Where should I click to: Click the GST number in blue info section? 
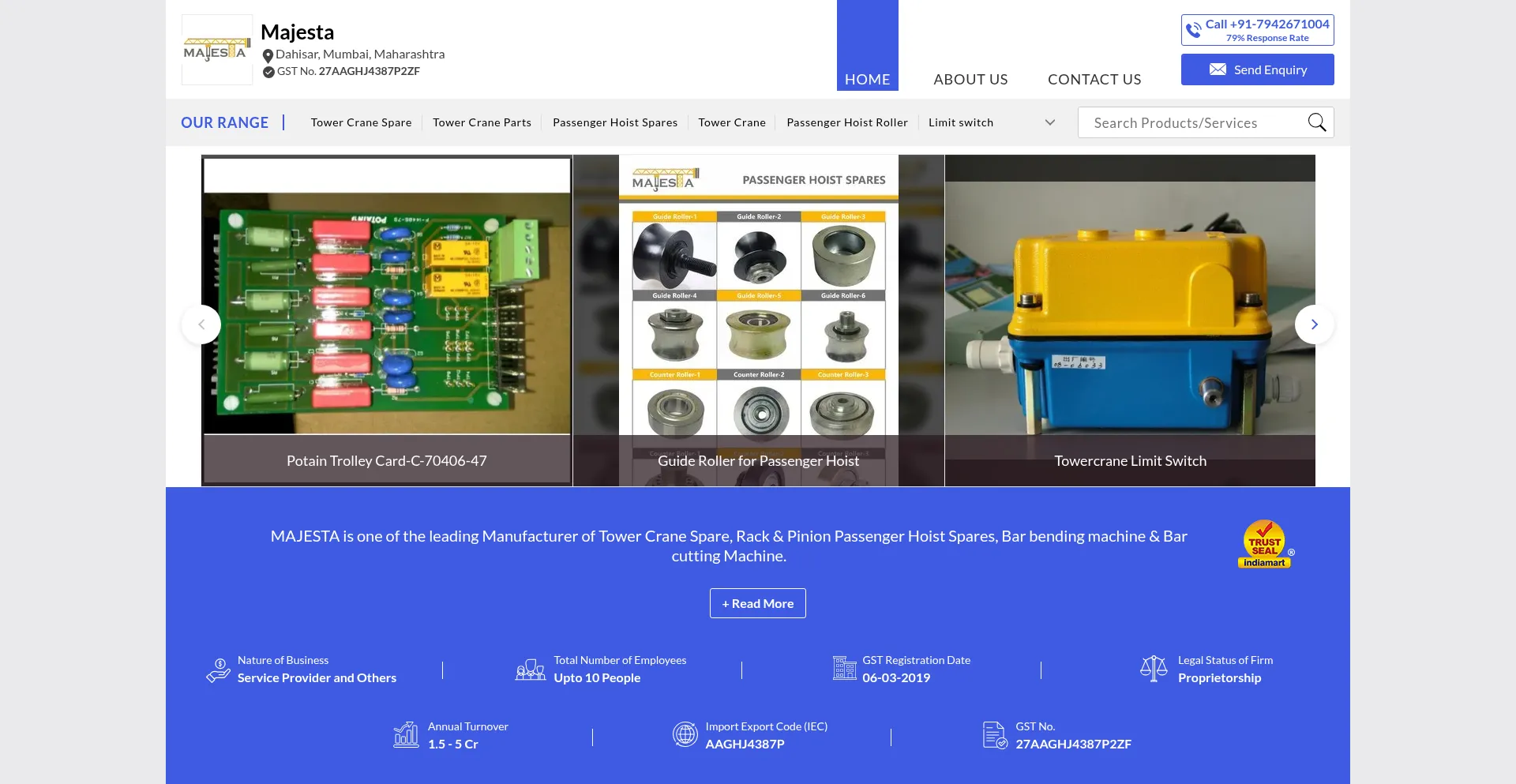(x=1073, y=744)
